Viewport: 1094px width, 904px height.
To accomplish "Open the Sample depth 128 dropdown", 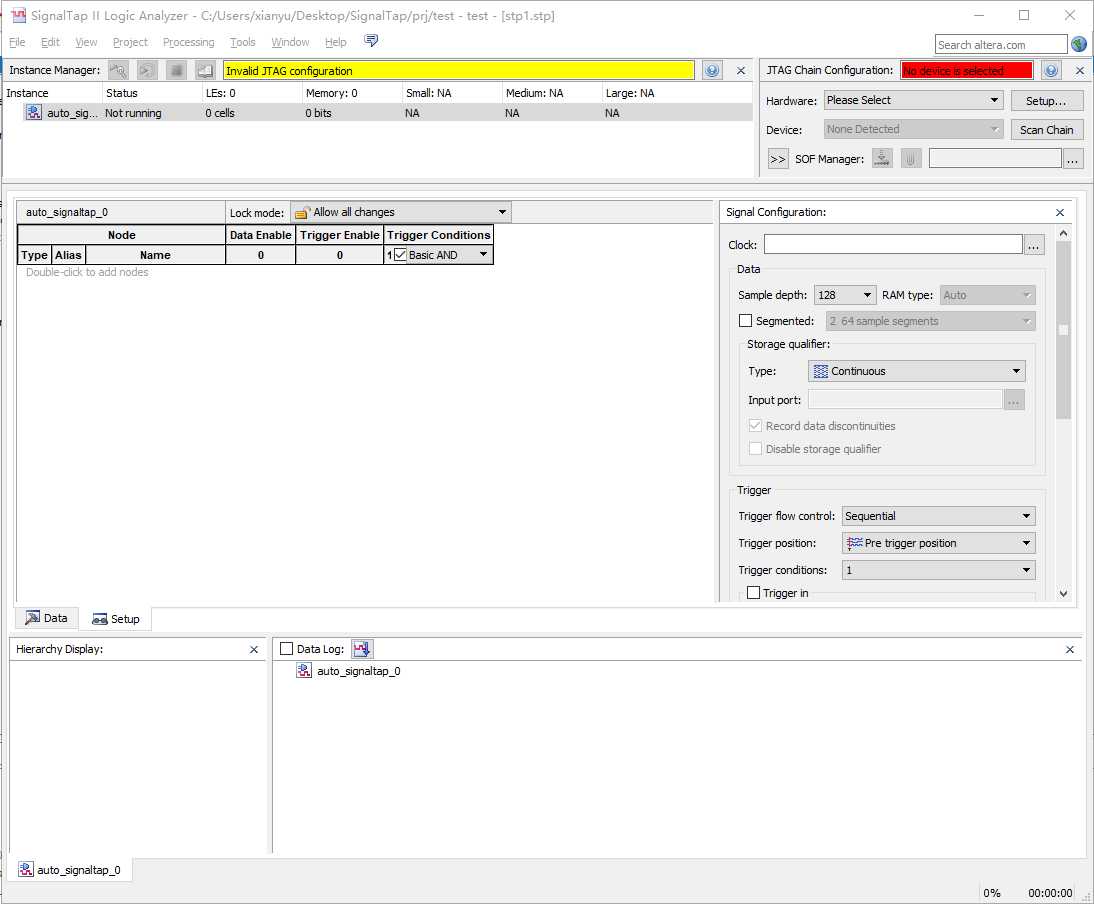I will click(x=844, y=295).
